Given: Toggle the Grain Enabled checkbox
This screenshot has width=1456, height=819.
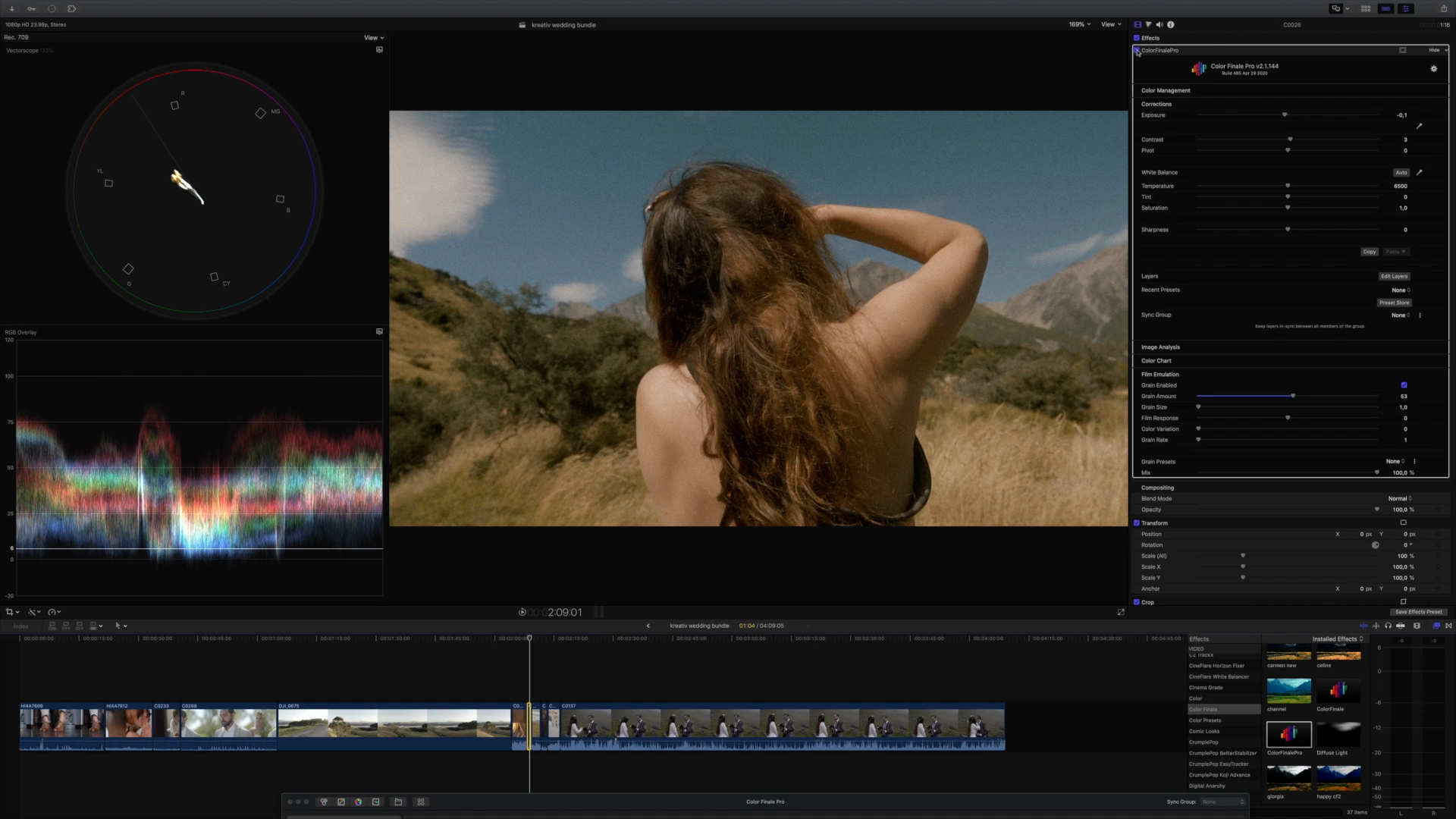Looking at the screenshot, I should (x=1404, y=385).
